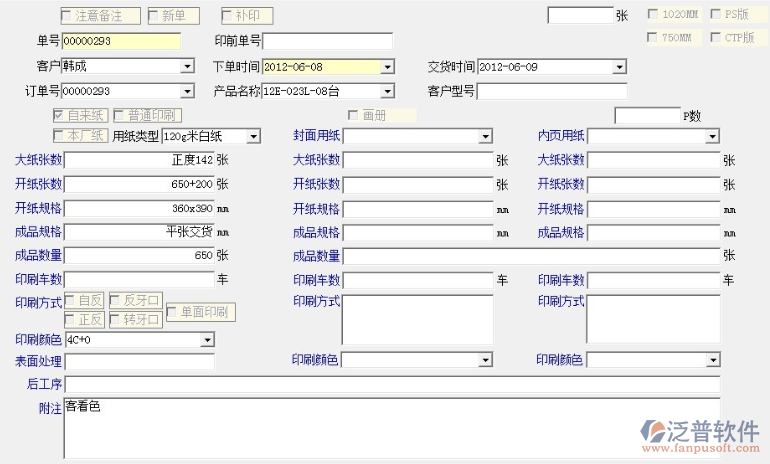Click the 后工序 input field

pyautogui.click(x=390, y=385)
